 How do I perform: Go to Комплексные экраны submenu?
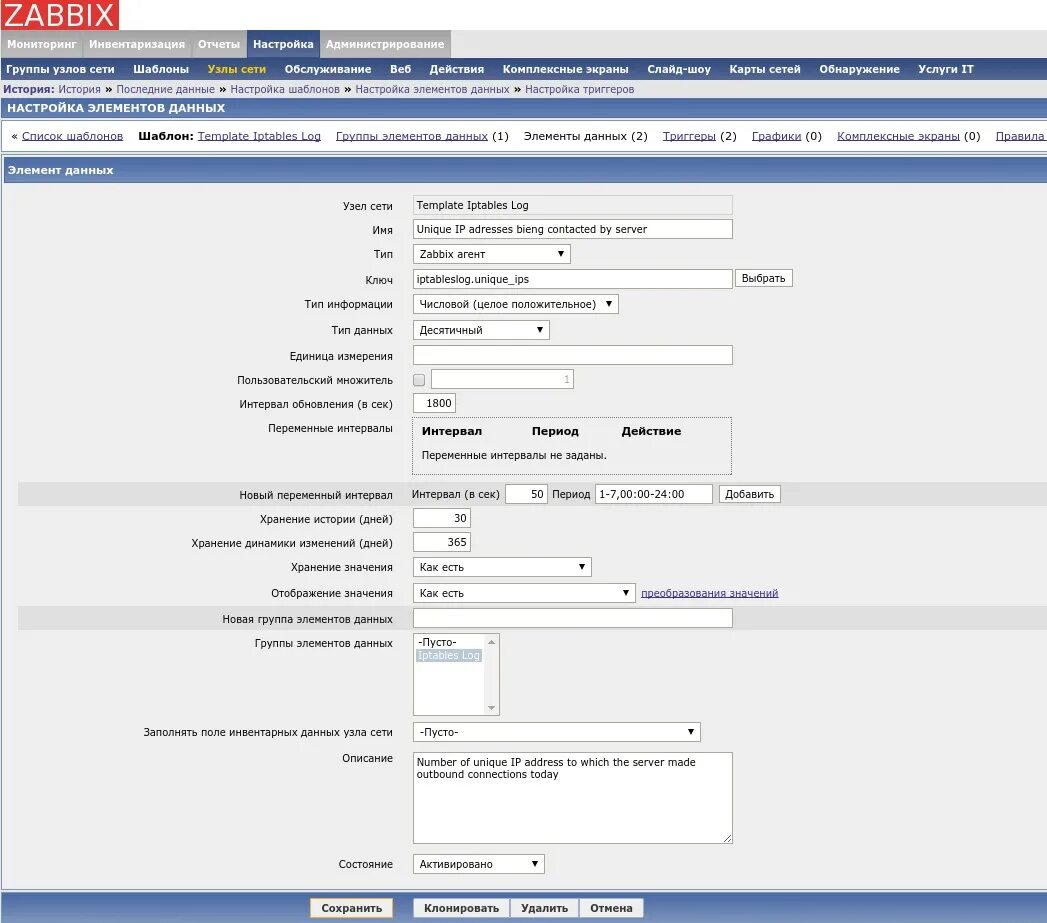coord(566,69)
